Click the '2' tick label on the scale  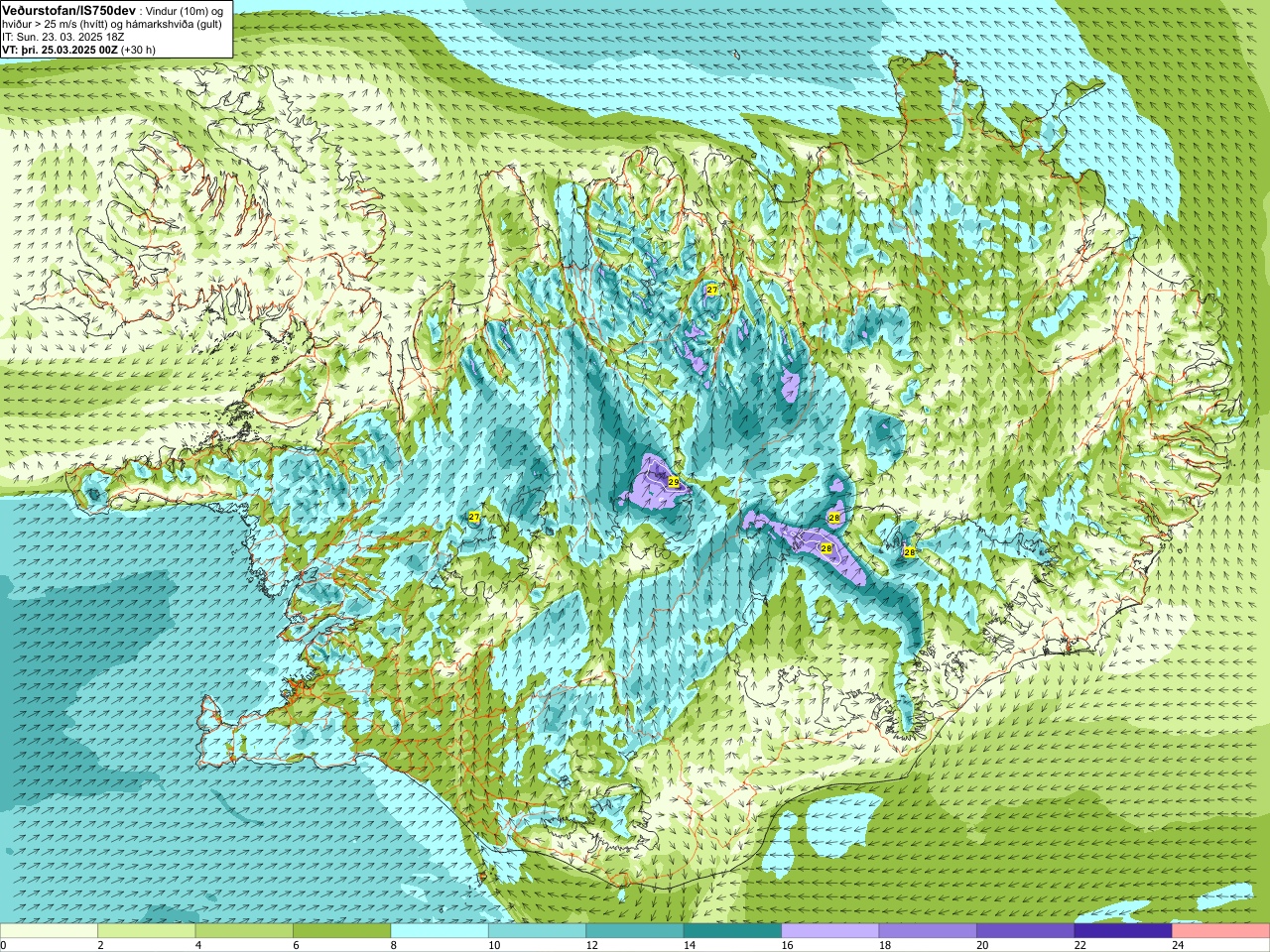pyautogui.click(x=100, y=945)
